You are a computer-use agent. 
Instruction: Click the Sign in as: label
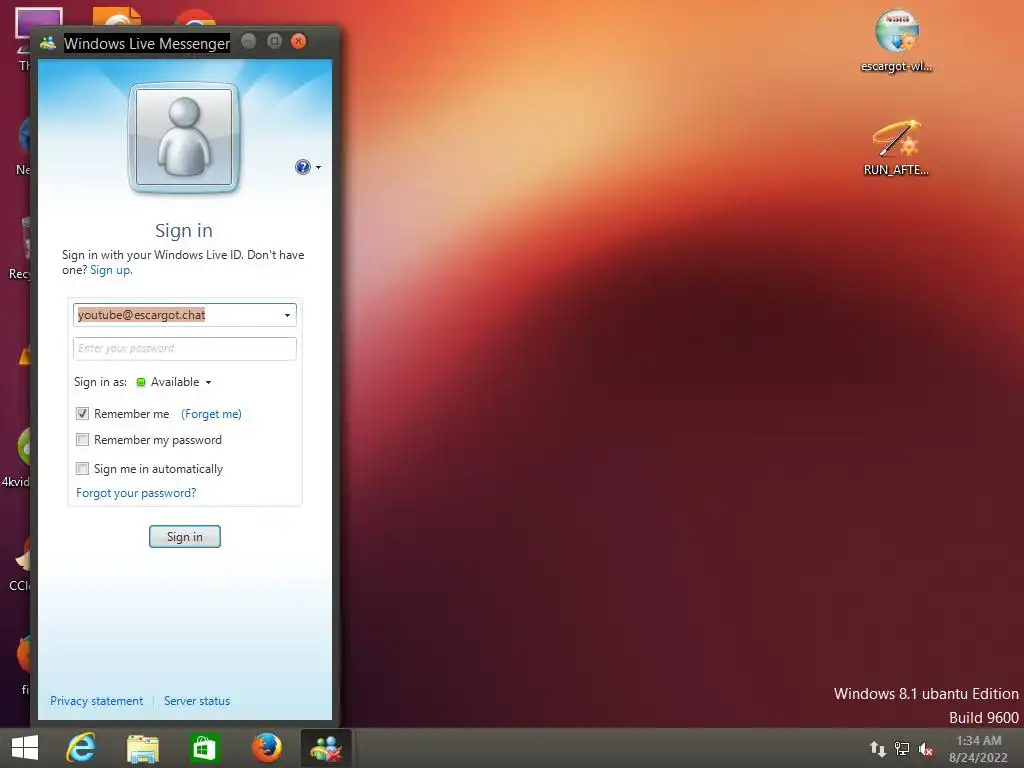click(x=100, y=382)
